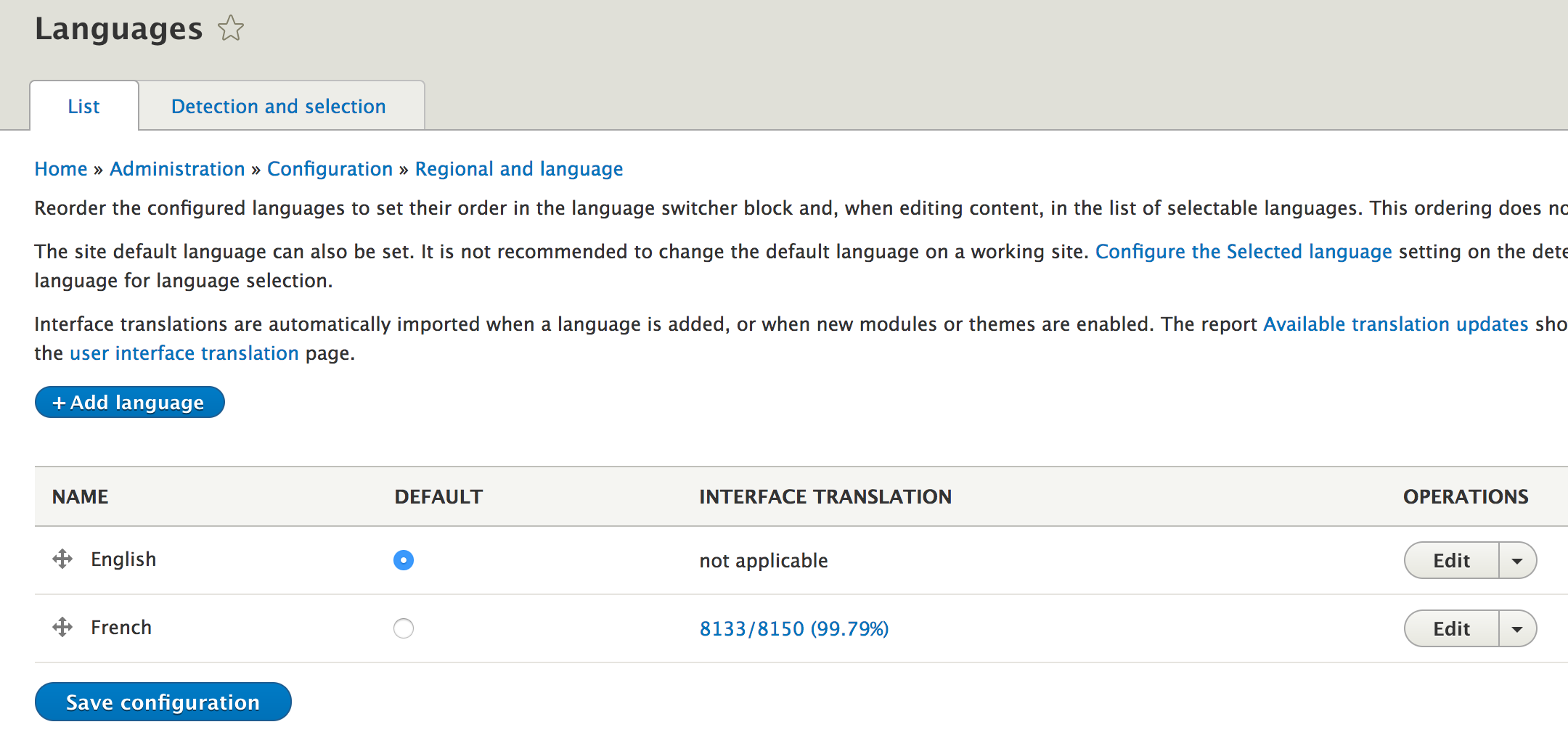Edit the English language

tap(1451, 561)
